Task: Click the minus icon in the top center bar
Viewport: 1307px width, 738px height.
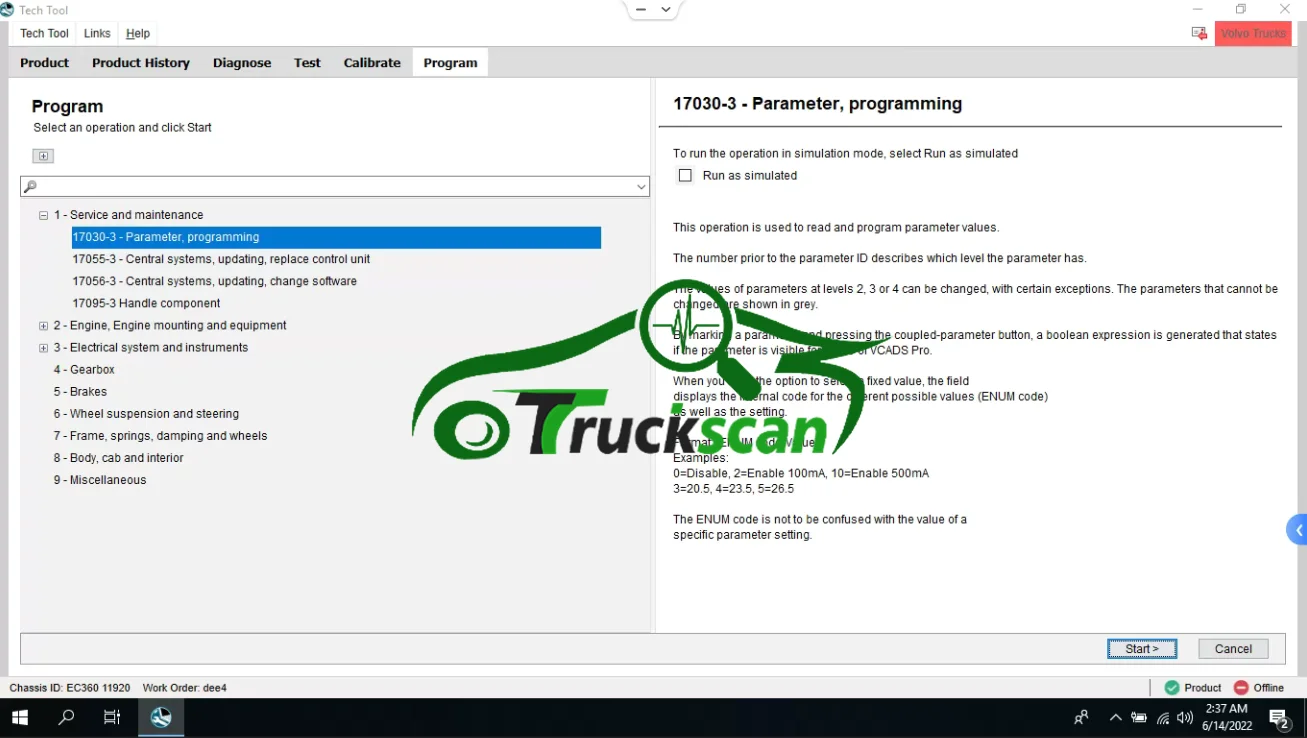Action: [x=641, y=9]
